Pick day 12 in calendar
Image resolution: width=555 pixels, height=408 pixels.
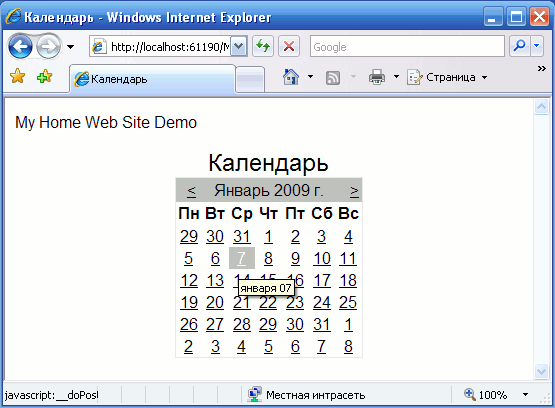[189, 280]
